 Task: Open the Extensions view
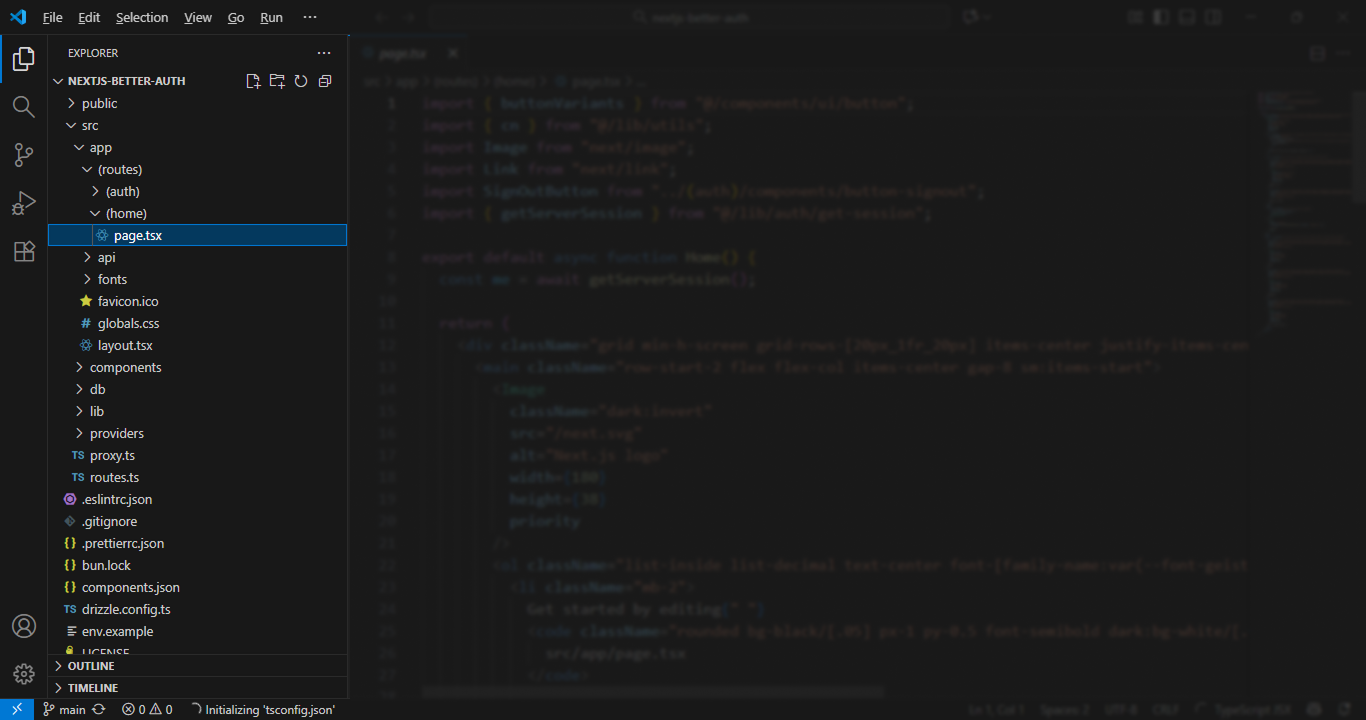[24, 252]
